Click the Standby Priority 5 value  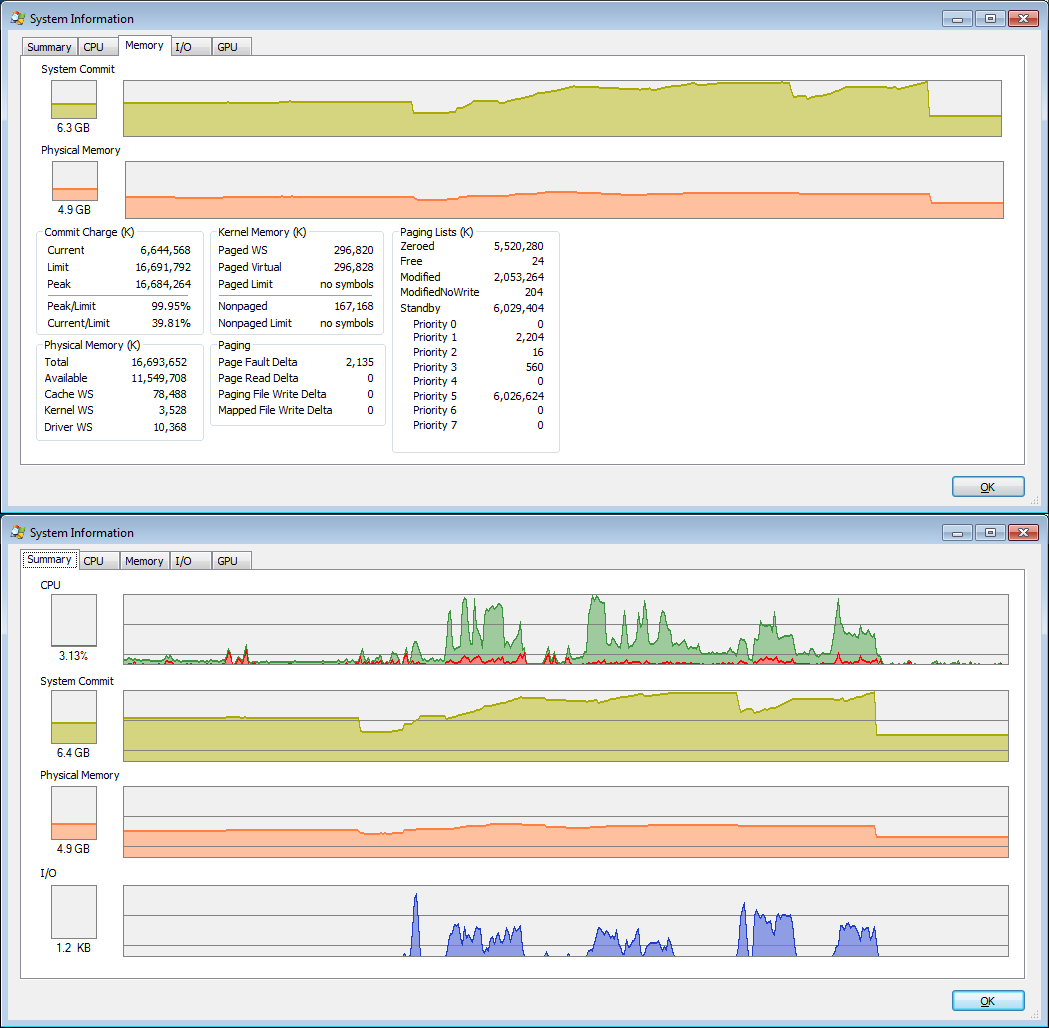click(x=518, y=396)
